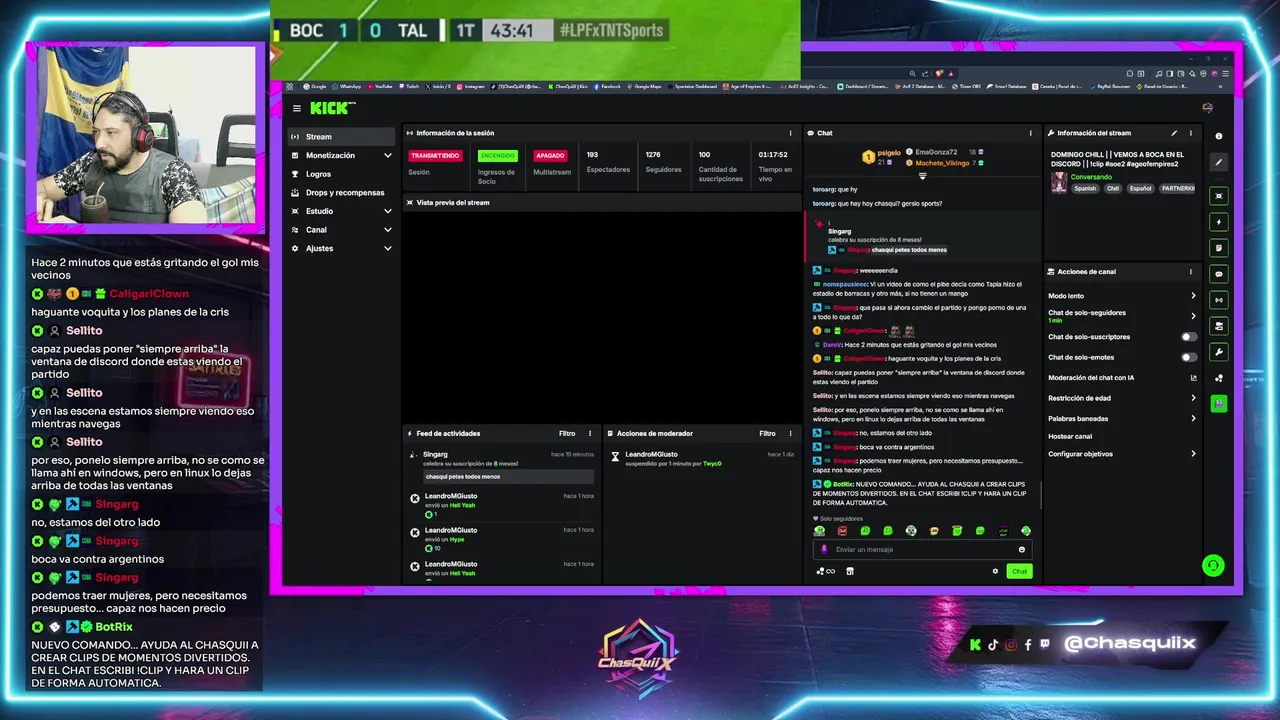Click the pencil icon in right rail
This screenshot has height=720, width=1280.
(1218, 162)
